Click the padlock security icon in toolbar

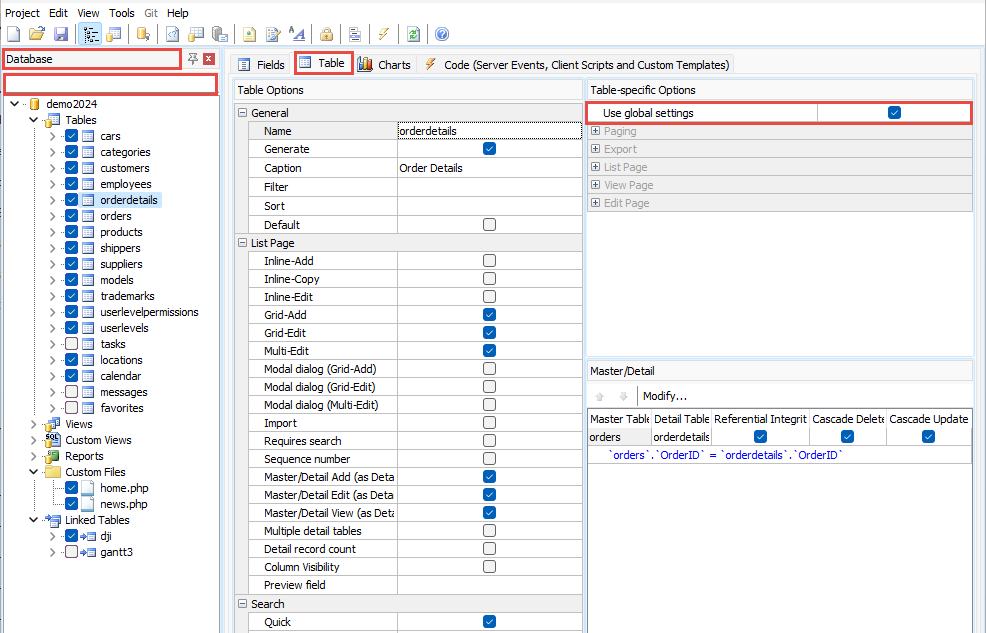coord(327,35)
